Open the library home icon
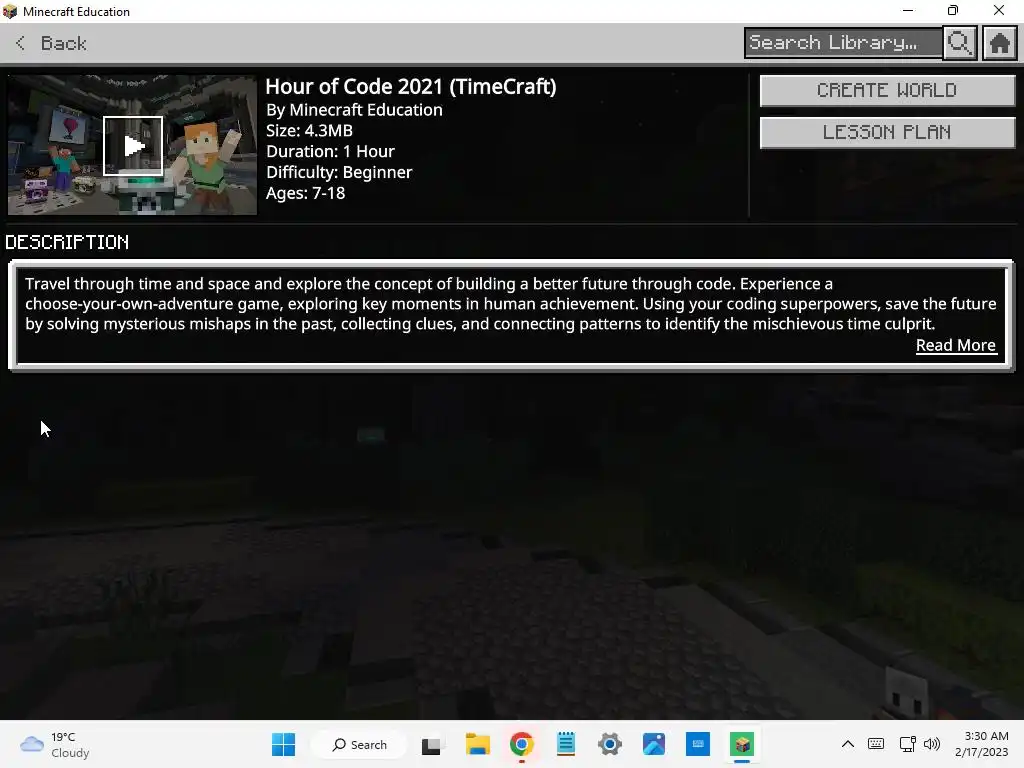 tap(999, 43)
